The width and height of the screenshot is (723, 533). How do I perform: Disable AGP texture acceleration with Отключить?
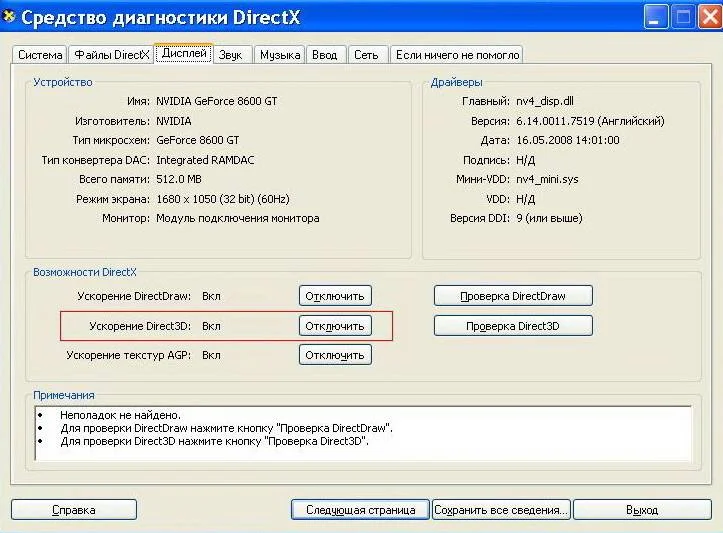click(335, 355)
